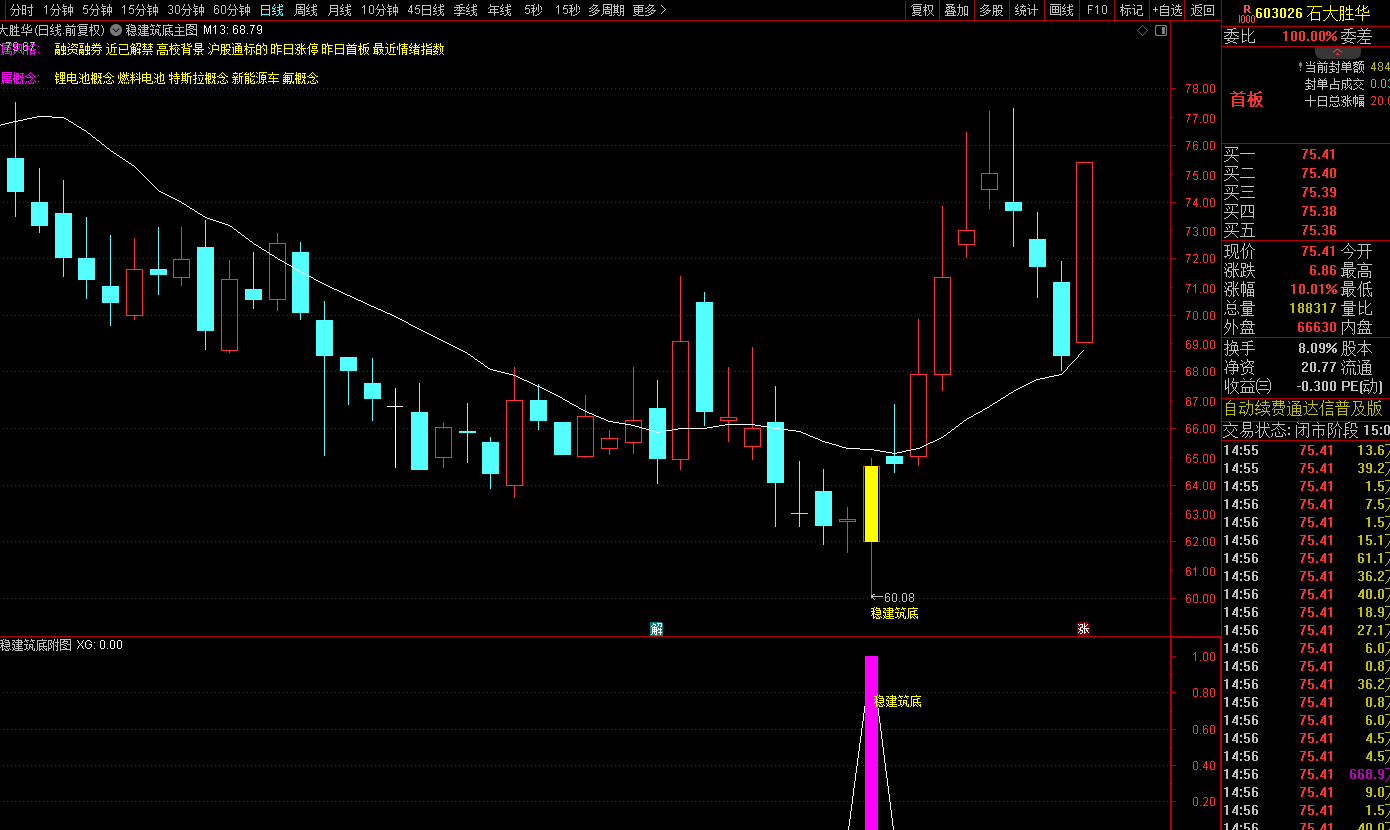The image size is (1390, 830).
Task: Click the diamond icon above the chart
Action: pyautogui.click(x=1142, y=30)
